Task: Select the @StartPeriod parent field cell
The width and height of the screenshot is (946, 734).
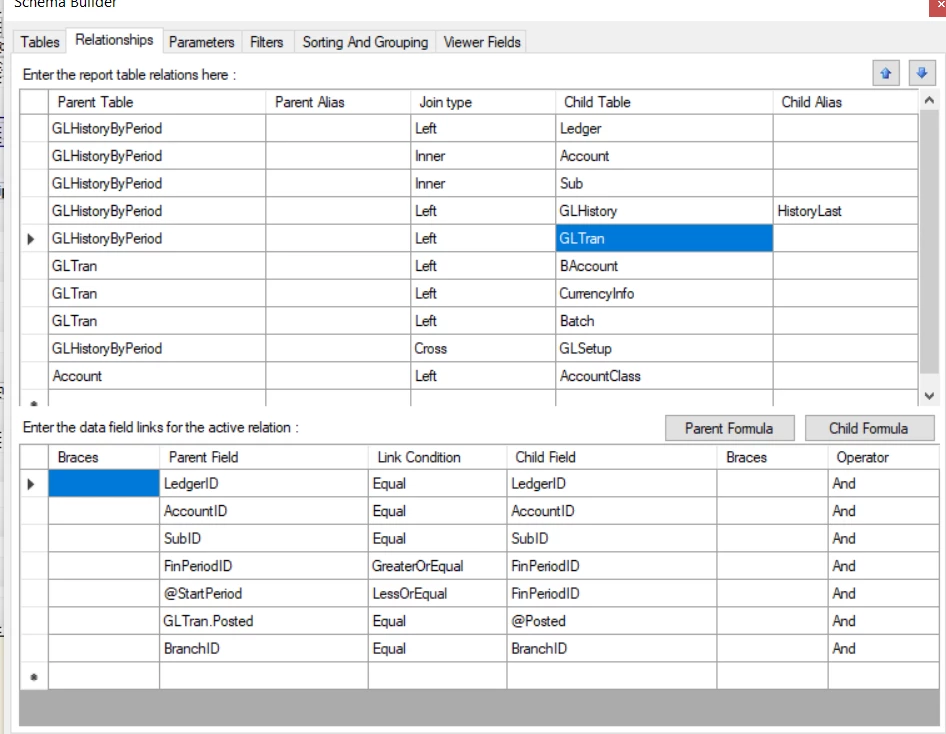Action: point(264,593)
